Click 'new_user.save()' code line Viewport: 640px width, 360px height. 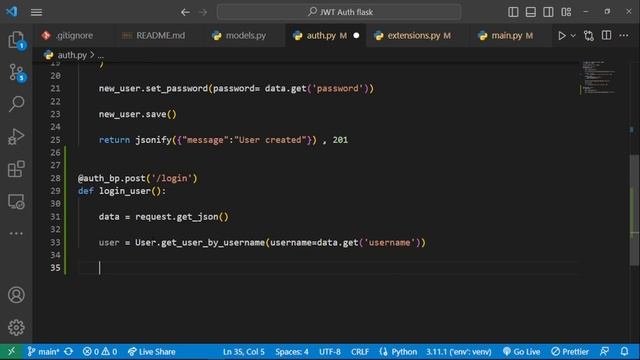coord(138,114)
